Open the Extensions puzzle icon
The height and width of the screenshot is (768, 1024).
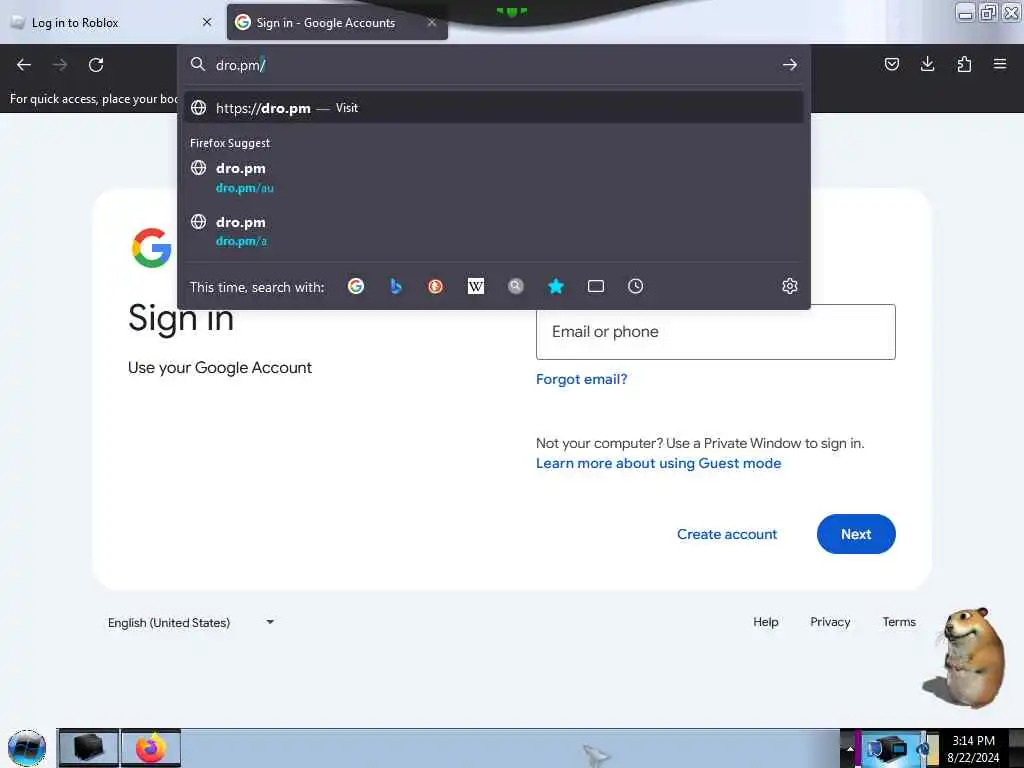[x=964, y=64]
